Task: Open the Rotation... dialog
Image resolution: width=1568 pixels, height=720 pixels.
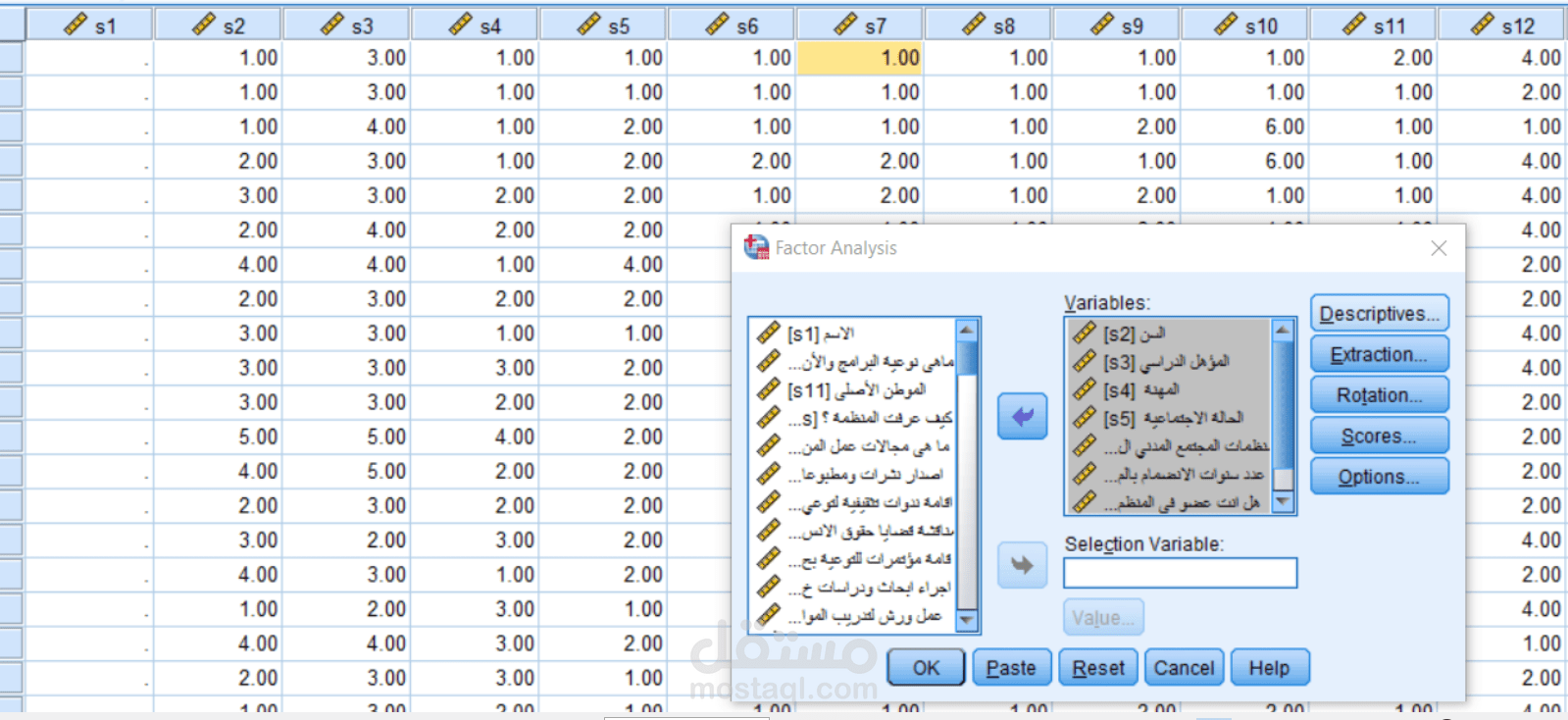Action: click(x=1379, y=395)
